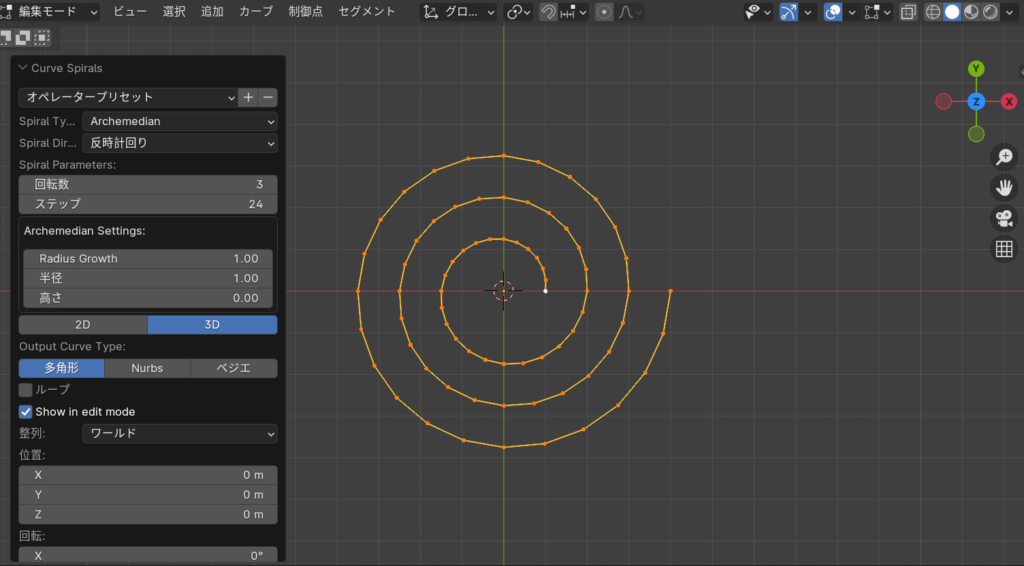Select Nurbs output curve type
1024x566 pixels.
pyautogui.click(x=147, y=368)
